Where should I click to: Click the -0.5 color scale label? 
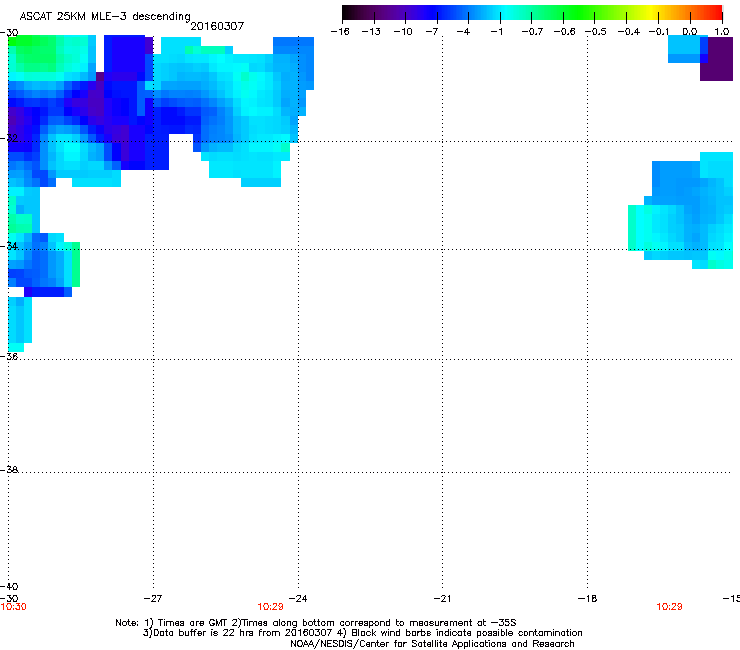596,32
